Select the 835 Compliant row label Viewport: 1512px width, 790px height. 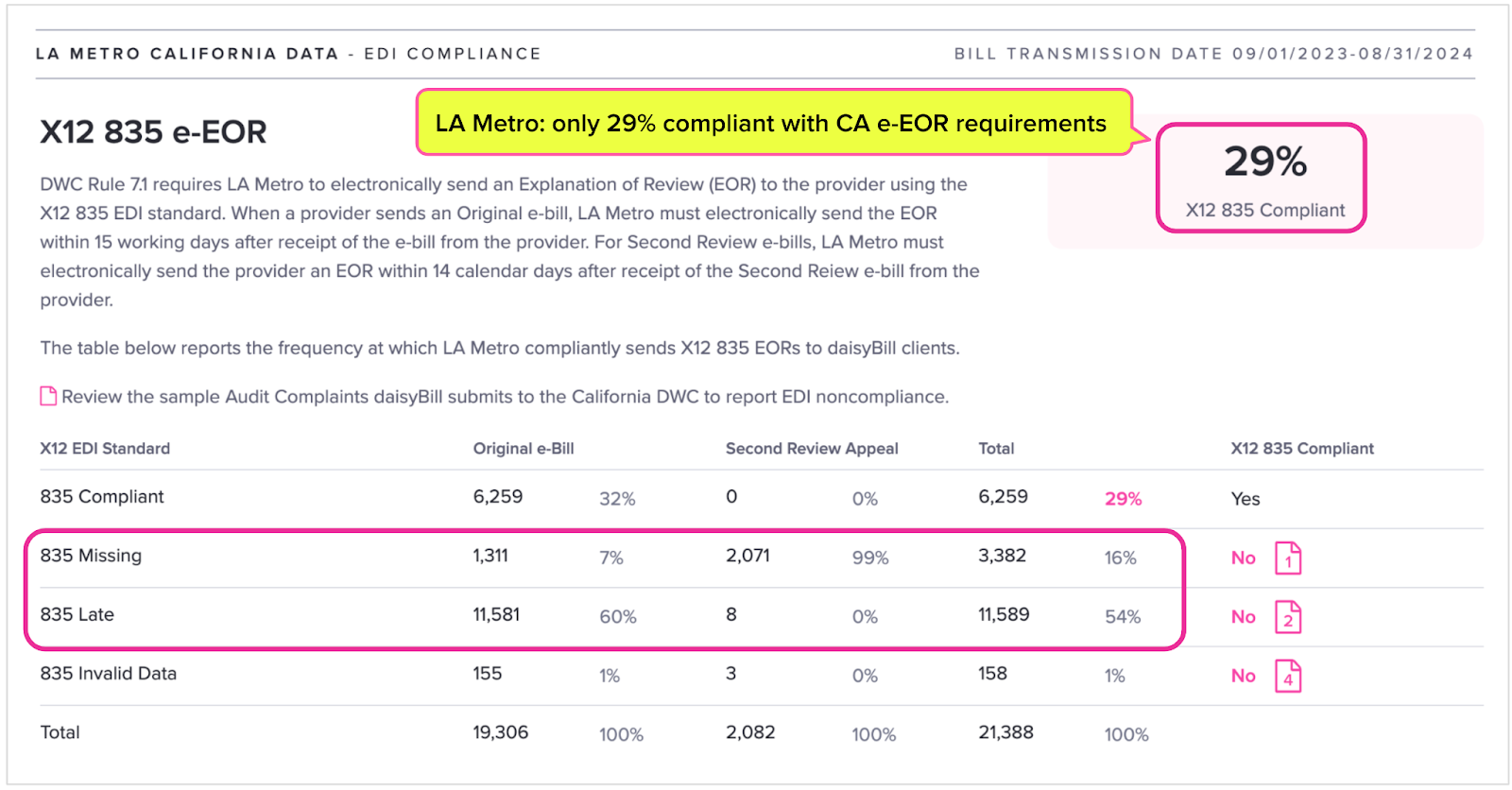click(x=102, y=497)
